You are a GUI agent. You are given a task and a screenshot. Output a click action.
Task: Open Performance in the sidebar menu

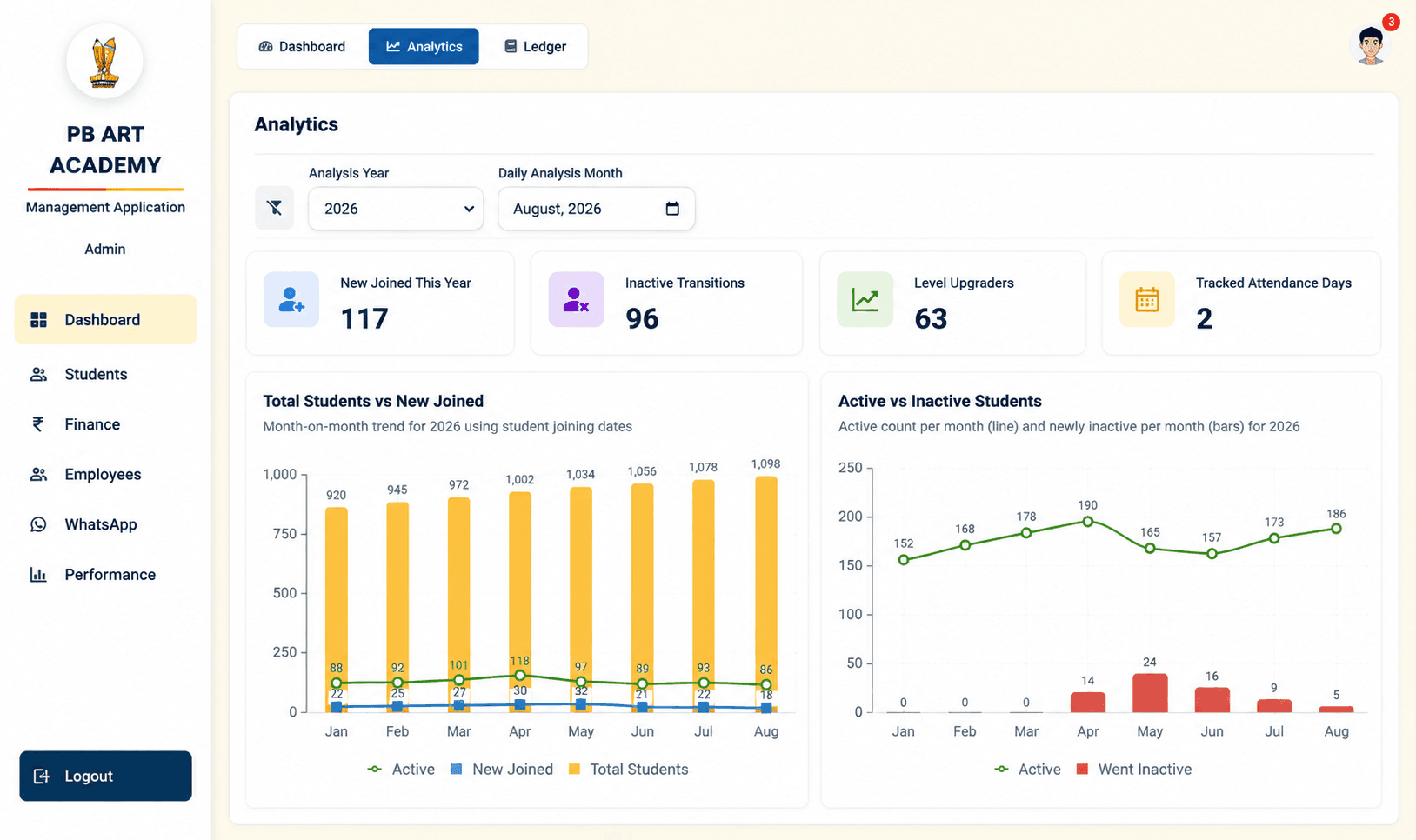[105, 575]
